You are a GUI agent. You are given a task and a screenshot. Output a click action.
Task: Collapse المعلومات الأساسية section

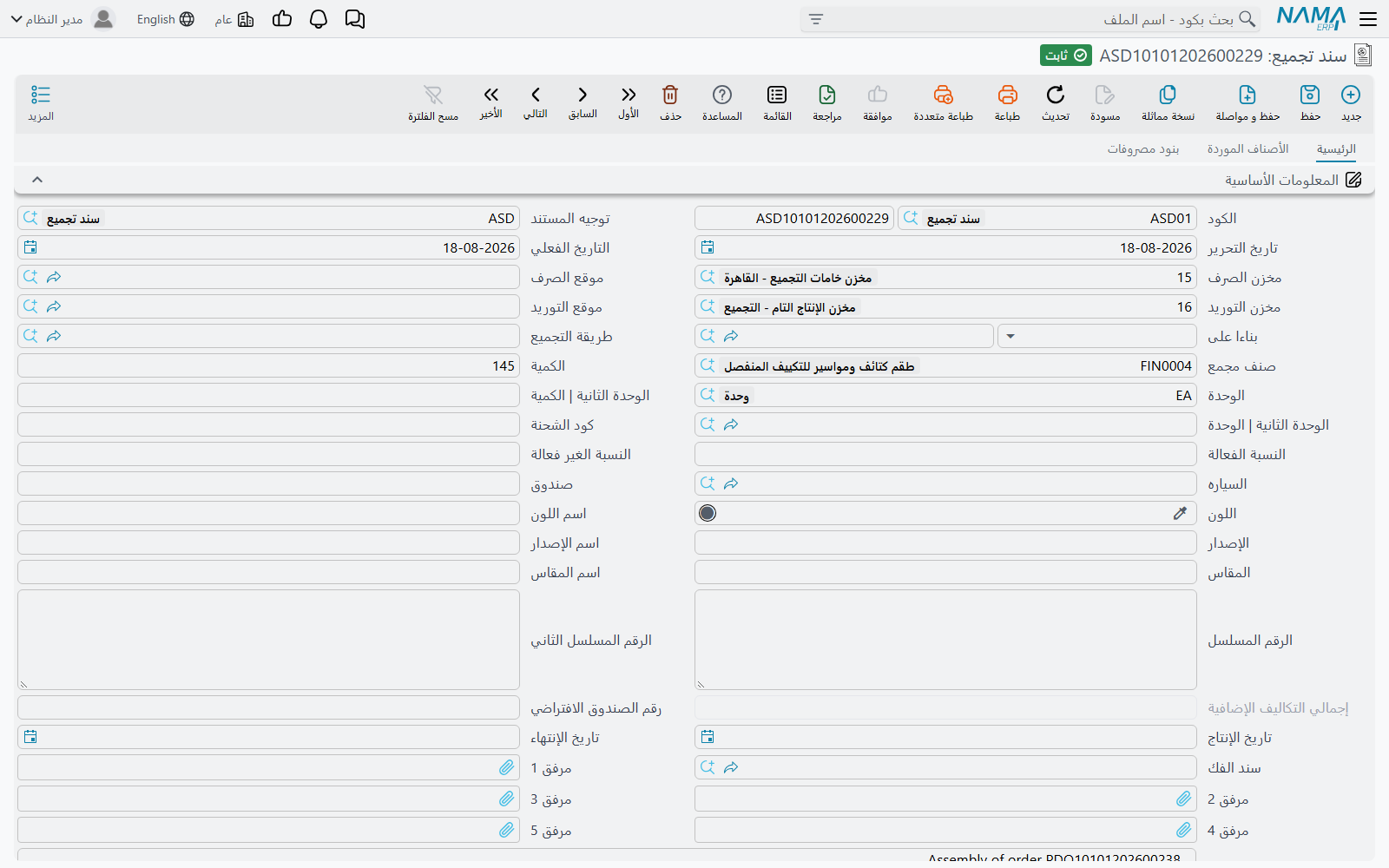[37, 180]
